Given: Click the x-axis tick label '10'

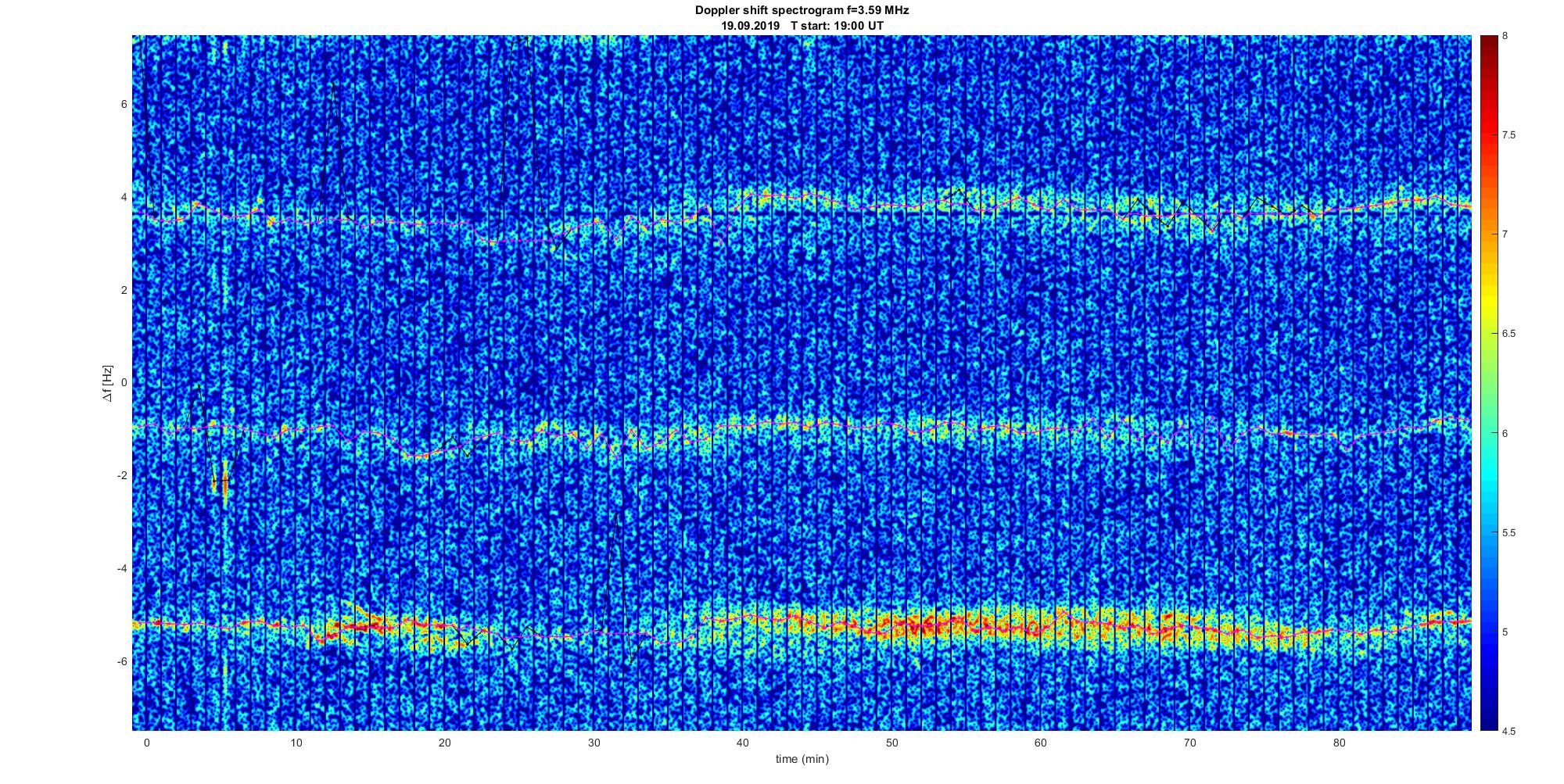Looking at the screenshot, I should pos(296,743).
